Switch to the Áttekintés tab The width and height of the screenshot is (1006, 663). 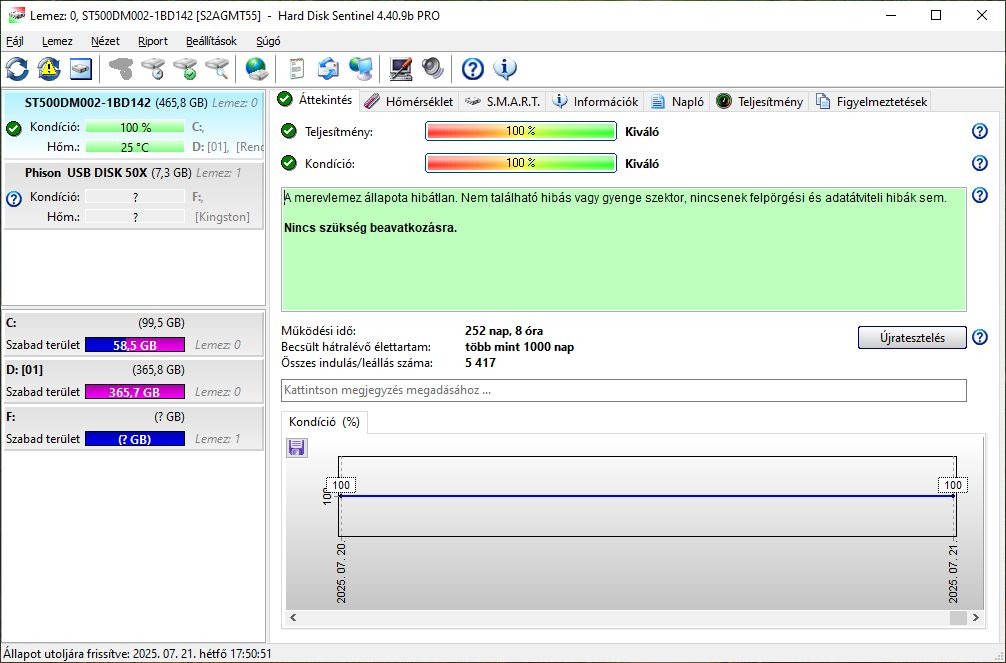tap(315, 100)
